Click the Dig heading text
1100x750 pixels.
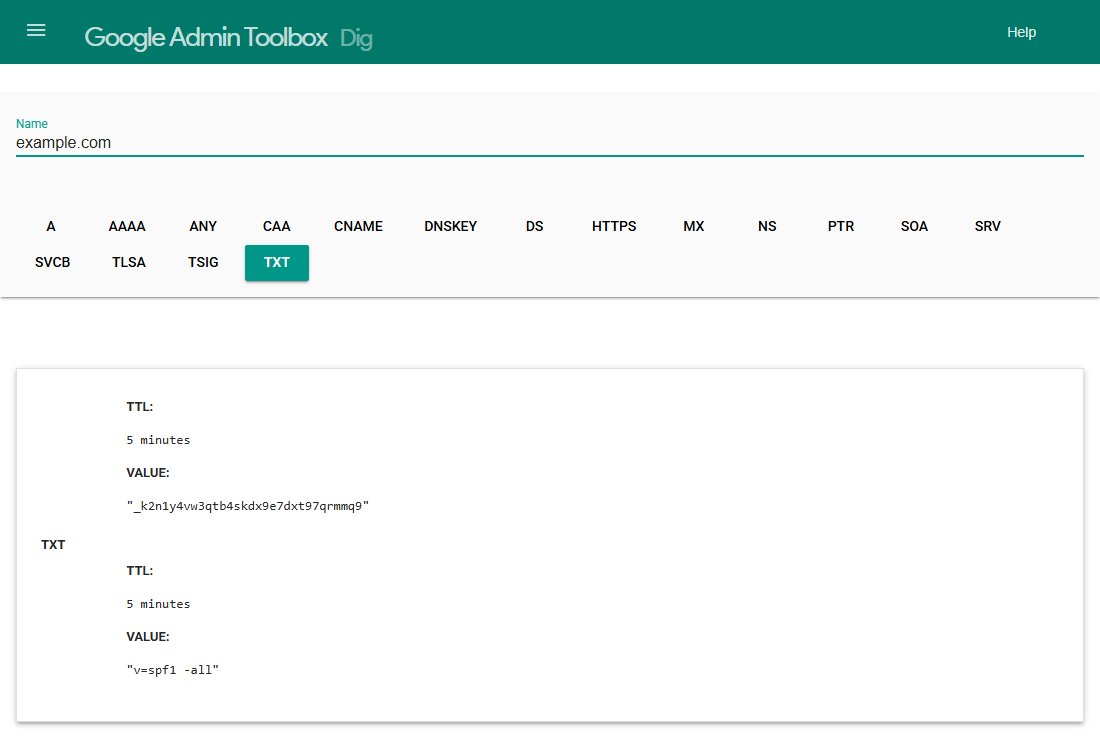[x=356, y=39]
